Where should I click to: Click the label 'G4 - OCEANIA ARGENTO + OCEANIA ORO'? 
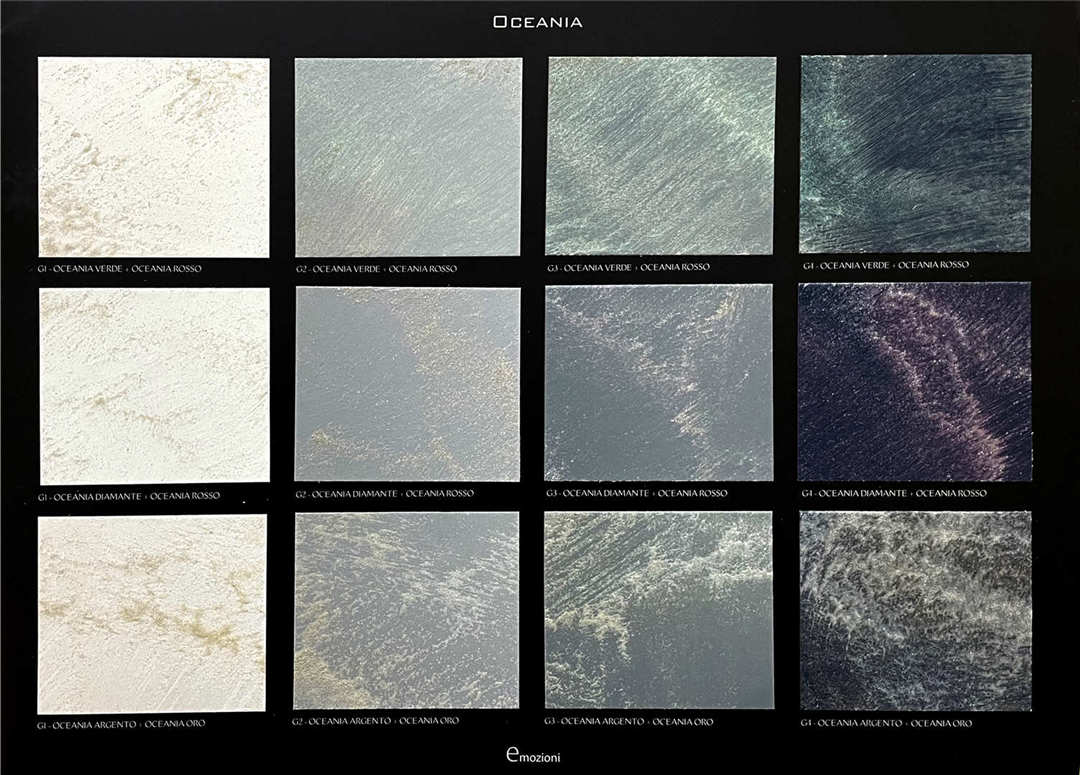[886, 723]
